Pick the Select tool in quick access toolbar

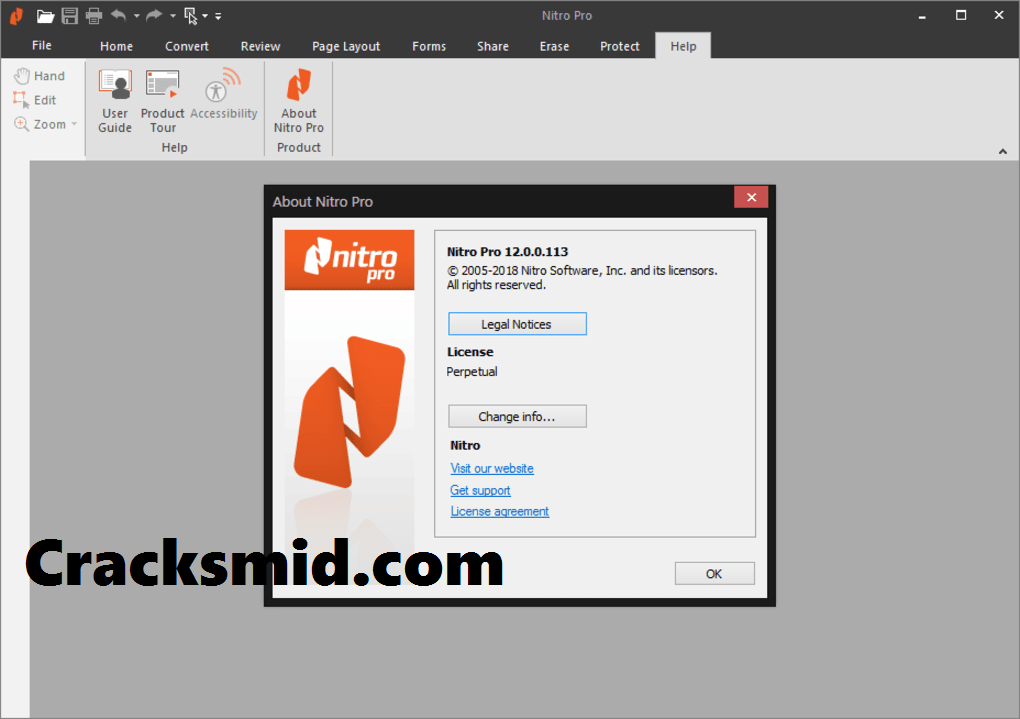click(191, 16)
